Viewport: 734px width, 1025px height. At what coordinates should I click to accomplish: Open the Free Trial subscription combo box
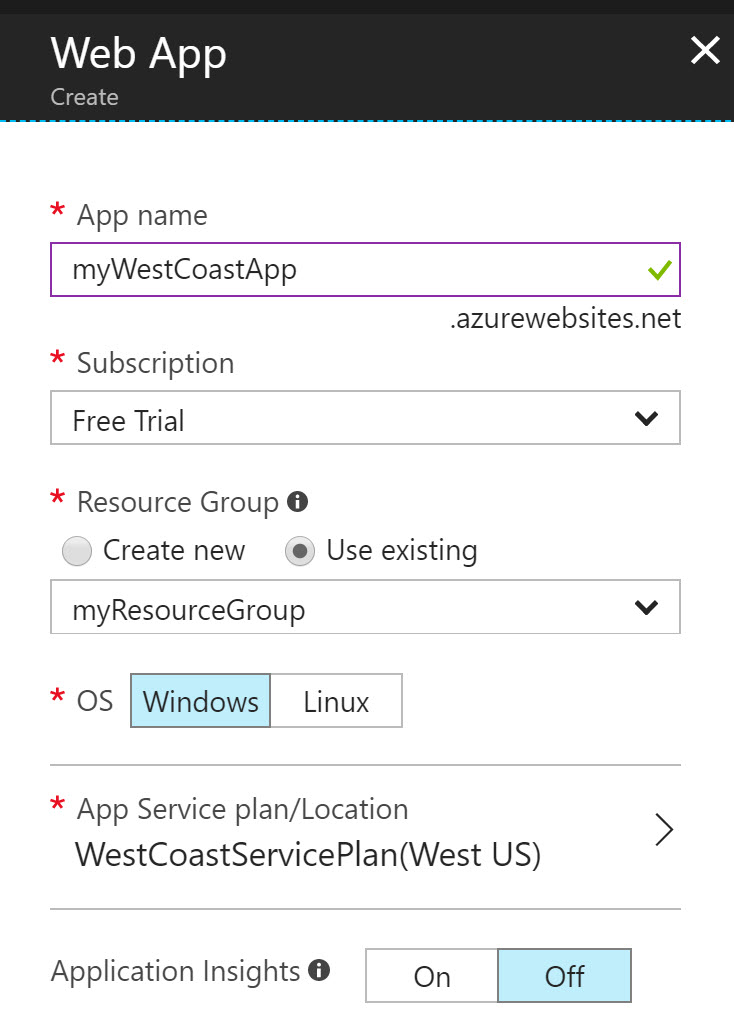365,418
